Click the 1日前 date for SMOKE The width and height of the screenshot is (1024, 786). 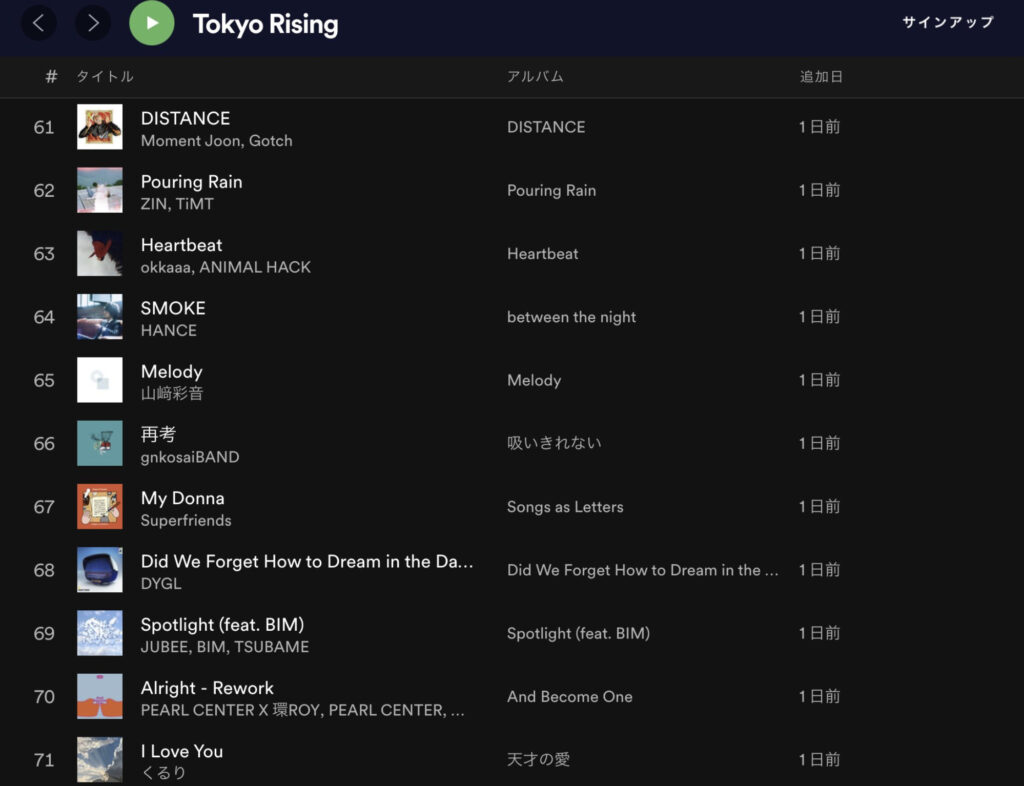point(820,317)
